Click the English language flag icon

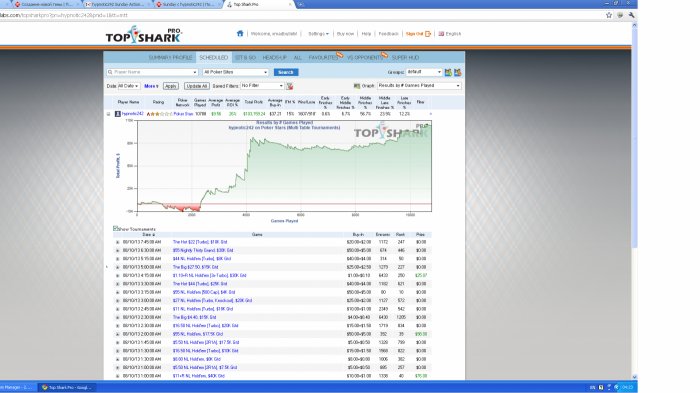point(441,34)
